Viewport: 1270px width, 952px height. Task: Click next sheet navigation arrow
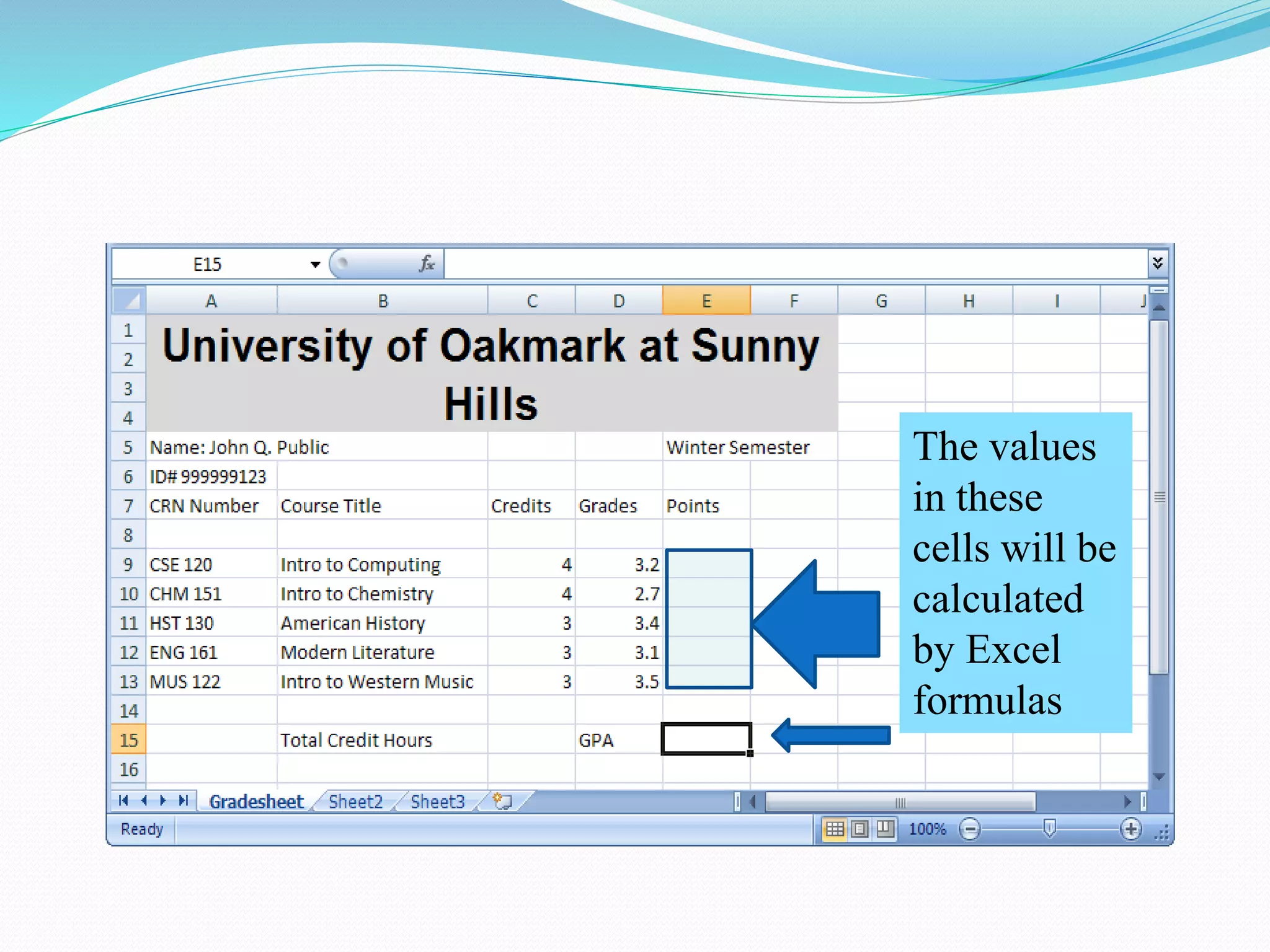163,801
